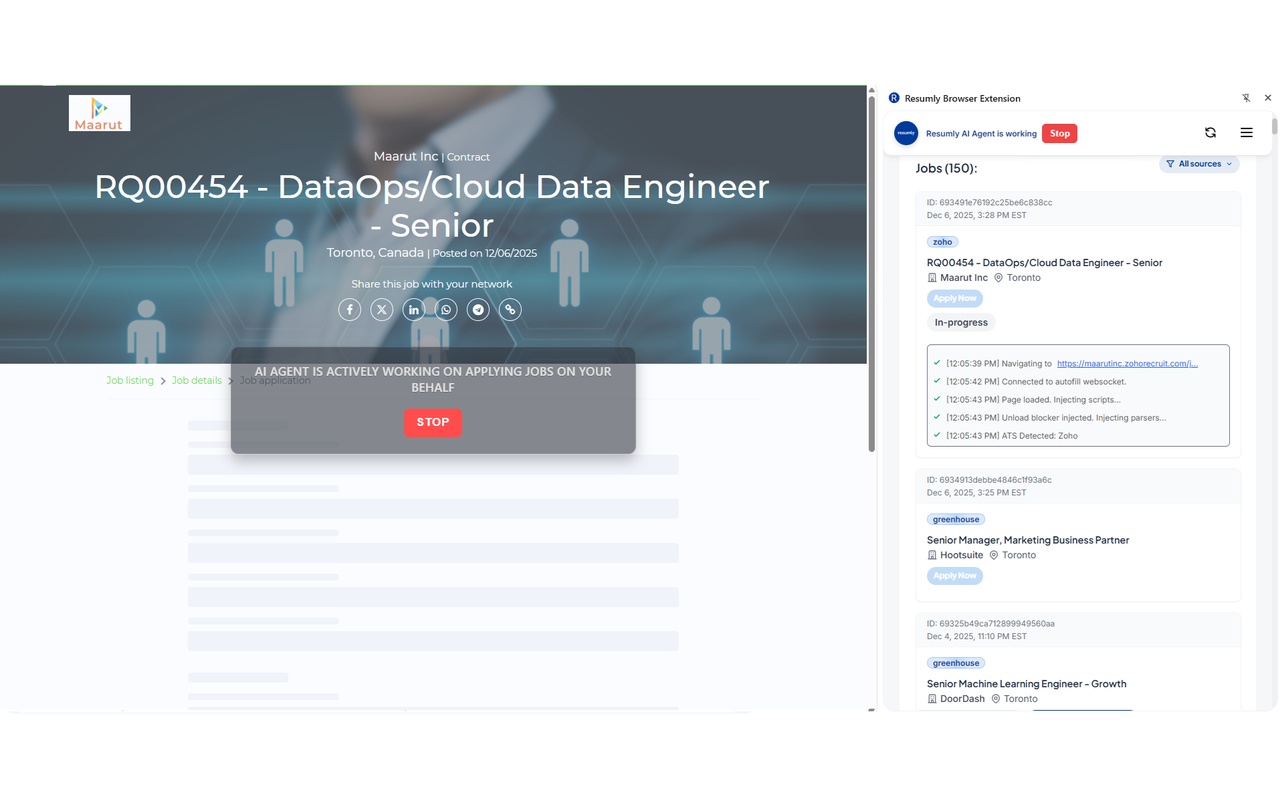Pin the Resumly Browser Extension panel

click(x=1246, y=98)
